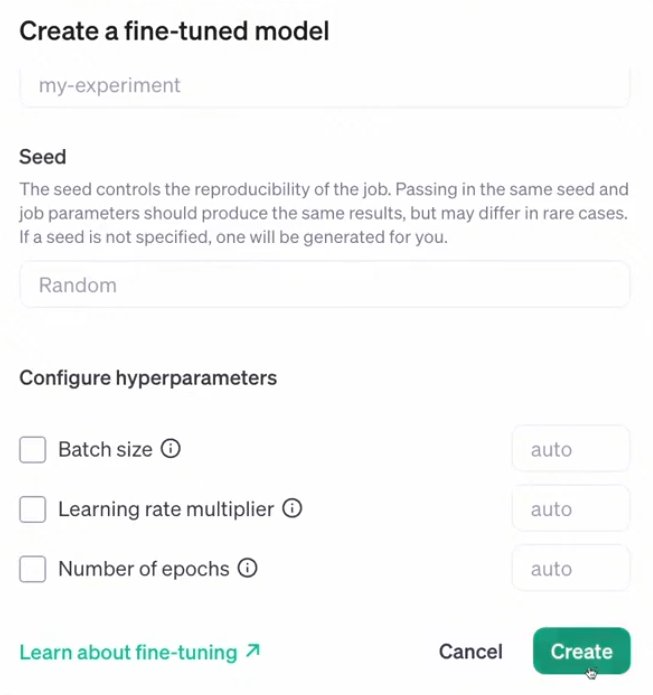Cancel the fine-tuned model dialog
Viewport: 653px width, 695px height.
coord(471,651)
